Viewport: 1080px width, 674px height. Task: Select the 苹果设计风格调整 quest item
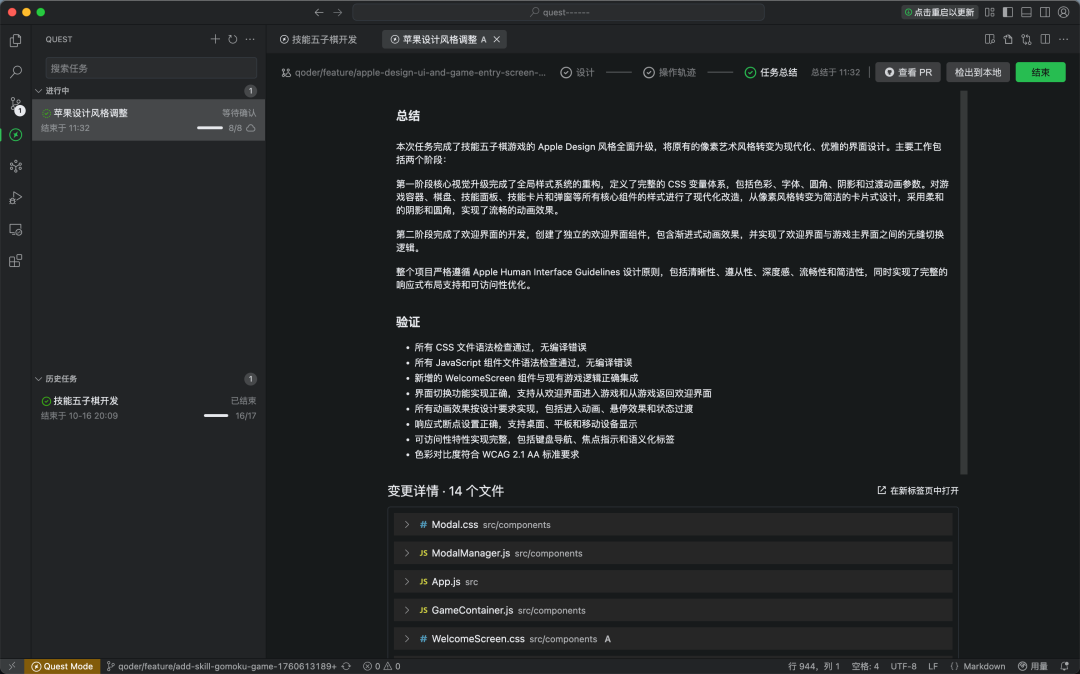pos(148,120)
